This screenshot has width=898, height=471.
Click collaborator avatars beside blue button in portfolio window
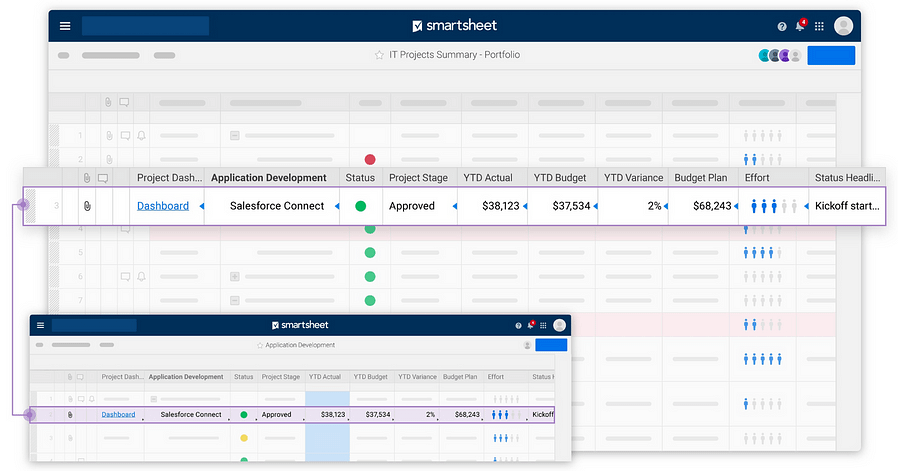pyautogui.click(x=779, y=56)
